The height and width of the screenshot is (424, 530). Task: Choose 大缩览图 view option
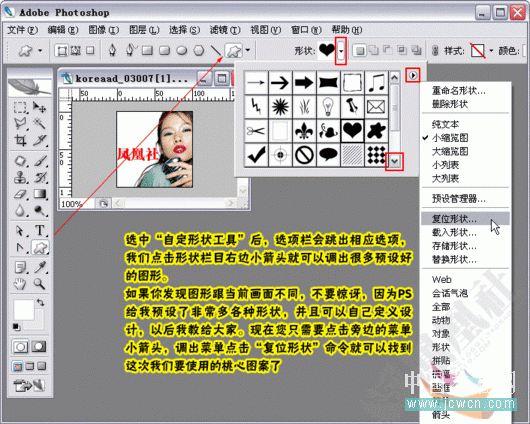pos(465,151)
